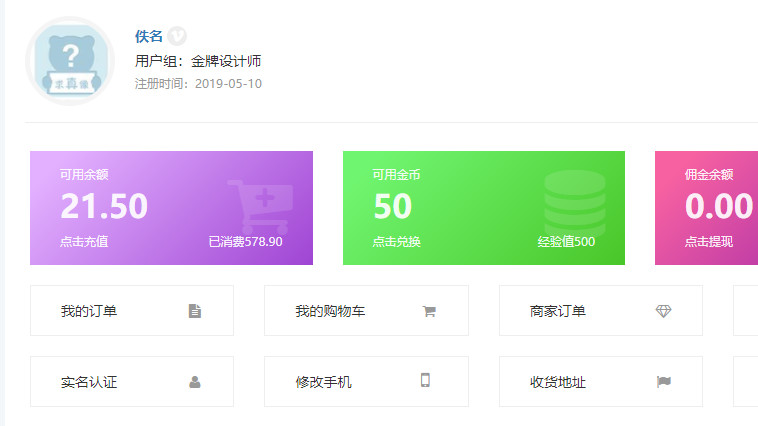Click 点击充值 to recharge balance
The image size is (758, 426).
point(84,241)
